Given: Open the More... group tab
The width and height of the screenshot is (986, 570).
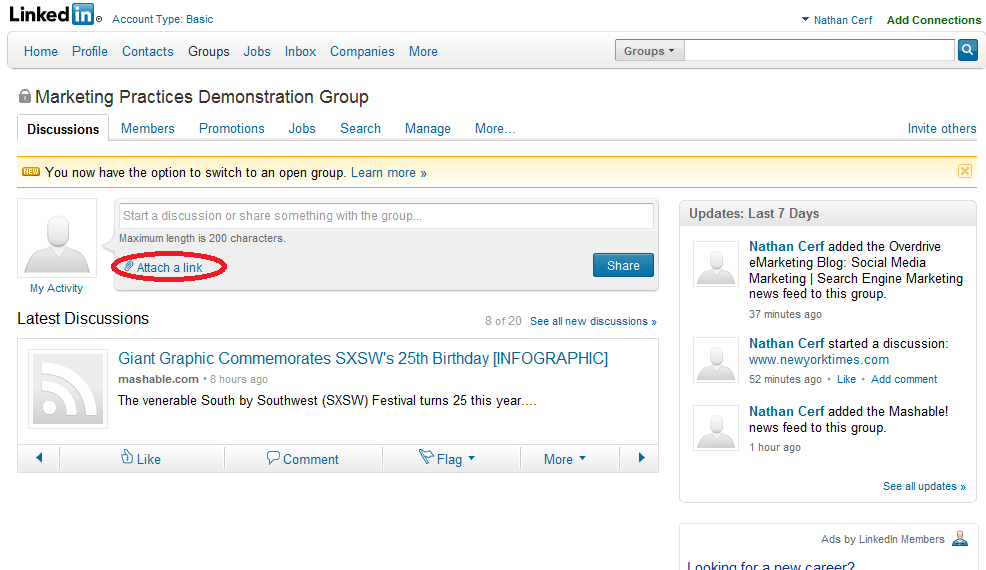Looking at the screenshot, I should 495,128.
